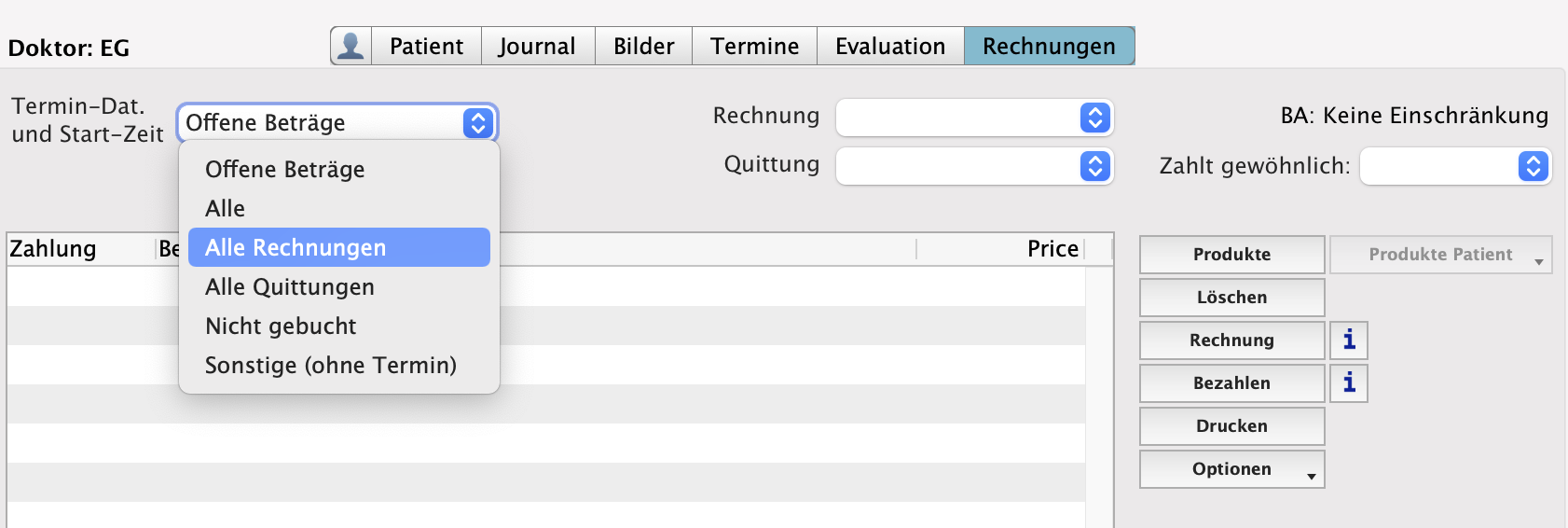Select the Alle menu entry
This screenshot has width=1568, height=528.
(226, 208)
